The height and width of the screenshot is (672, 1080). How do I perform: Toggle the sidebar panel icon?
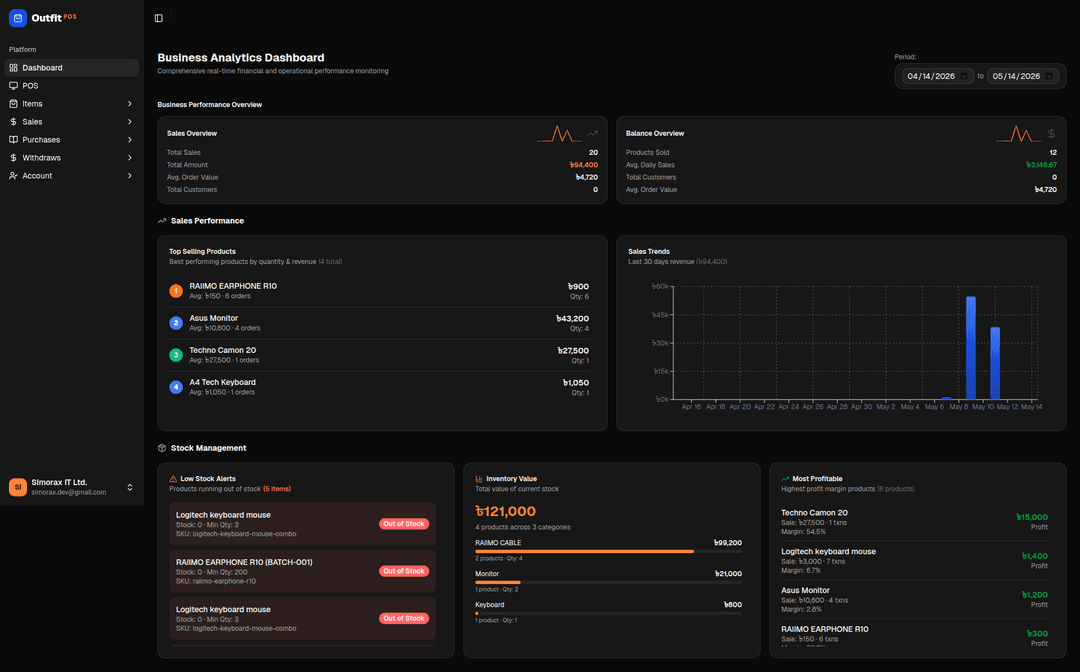pos(158,19)
